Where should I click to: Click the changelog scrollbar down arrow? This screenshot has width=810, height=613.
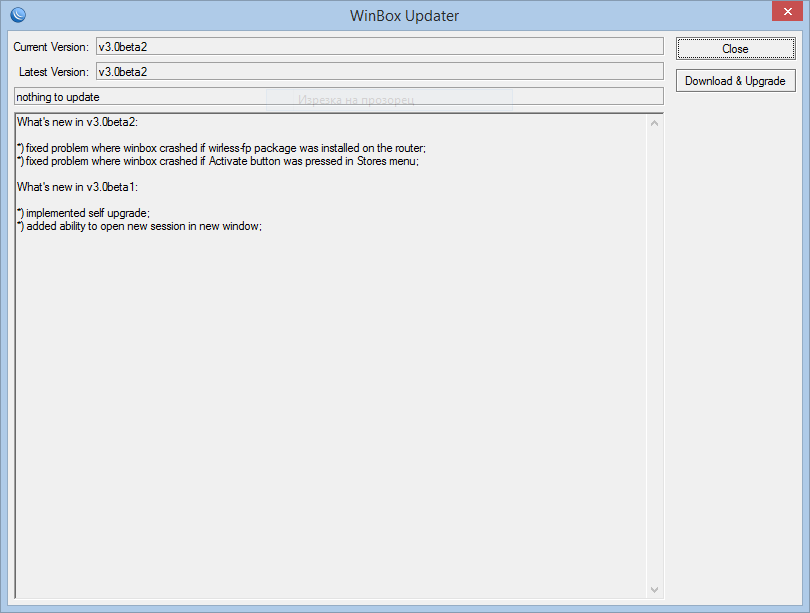(655, 590)
